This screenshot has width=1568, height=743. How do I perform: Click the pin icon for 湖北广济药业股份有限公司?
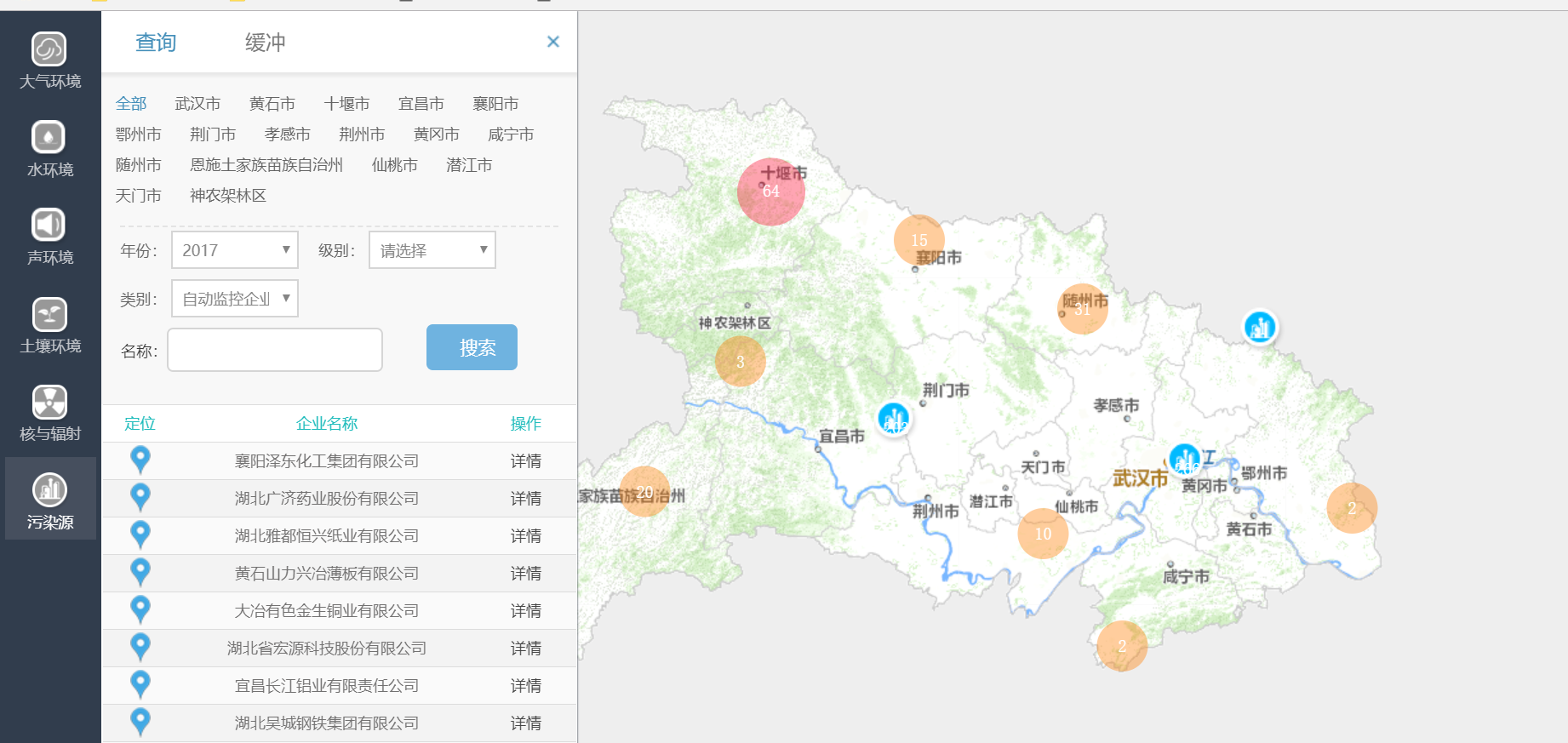click(x=140, y=498)
